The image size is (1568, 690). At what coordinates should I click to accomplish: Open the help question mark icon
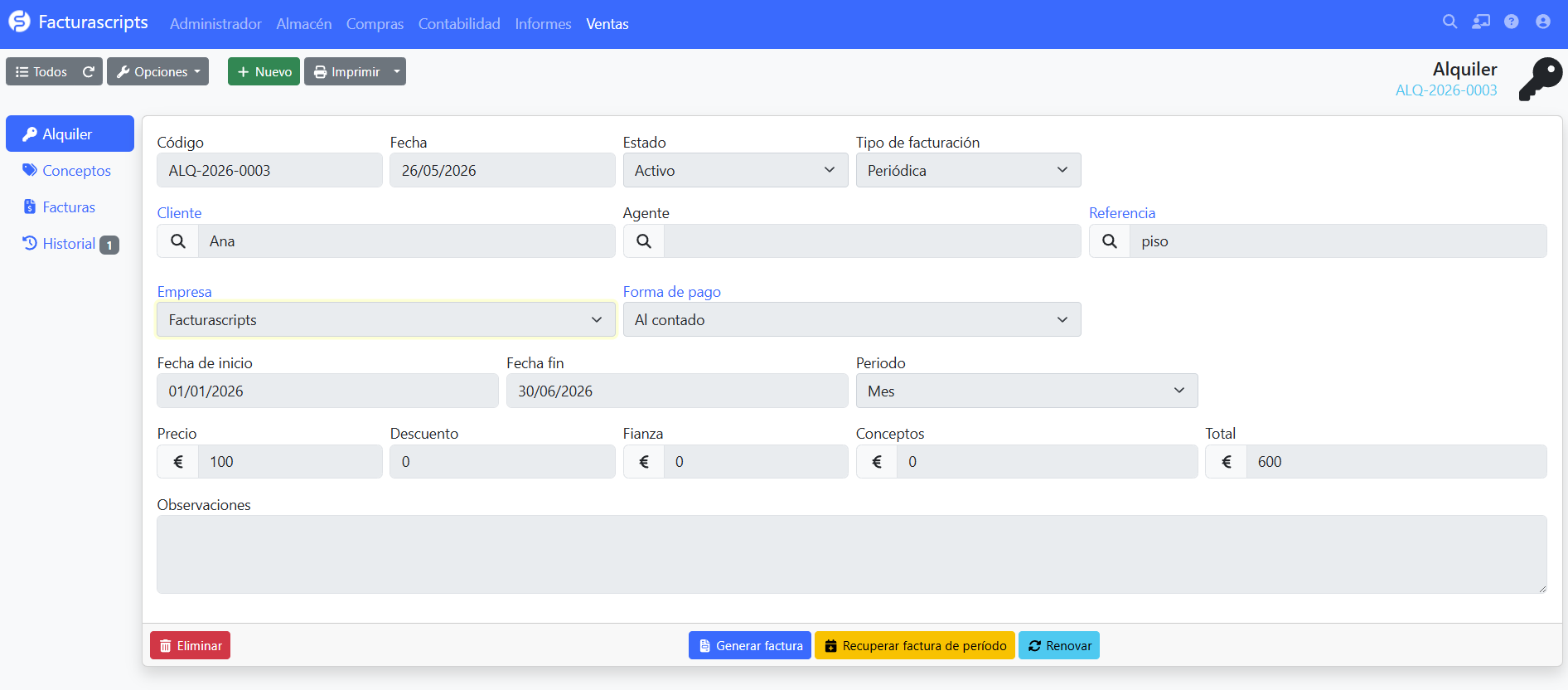pos(1512,22)
